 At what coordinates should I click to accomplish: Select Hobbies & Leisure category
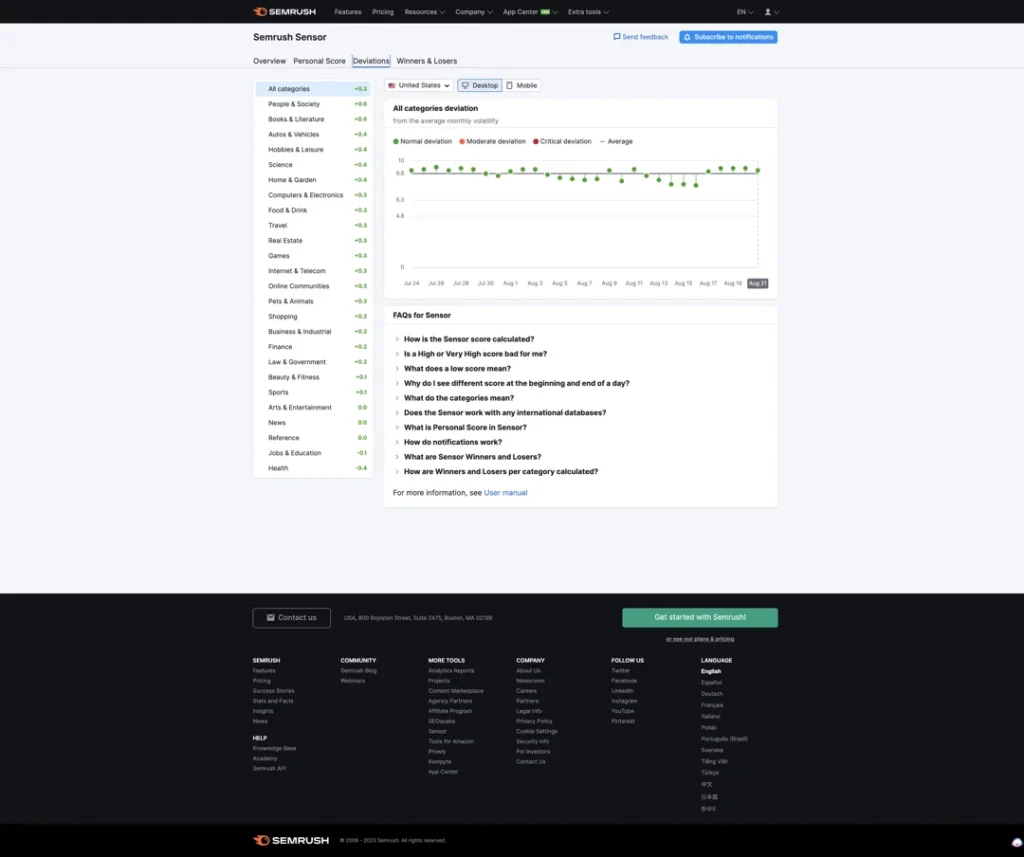pos(313,150)
